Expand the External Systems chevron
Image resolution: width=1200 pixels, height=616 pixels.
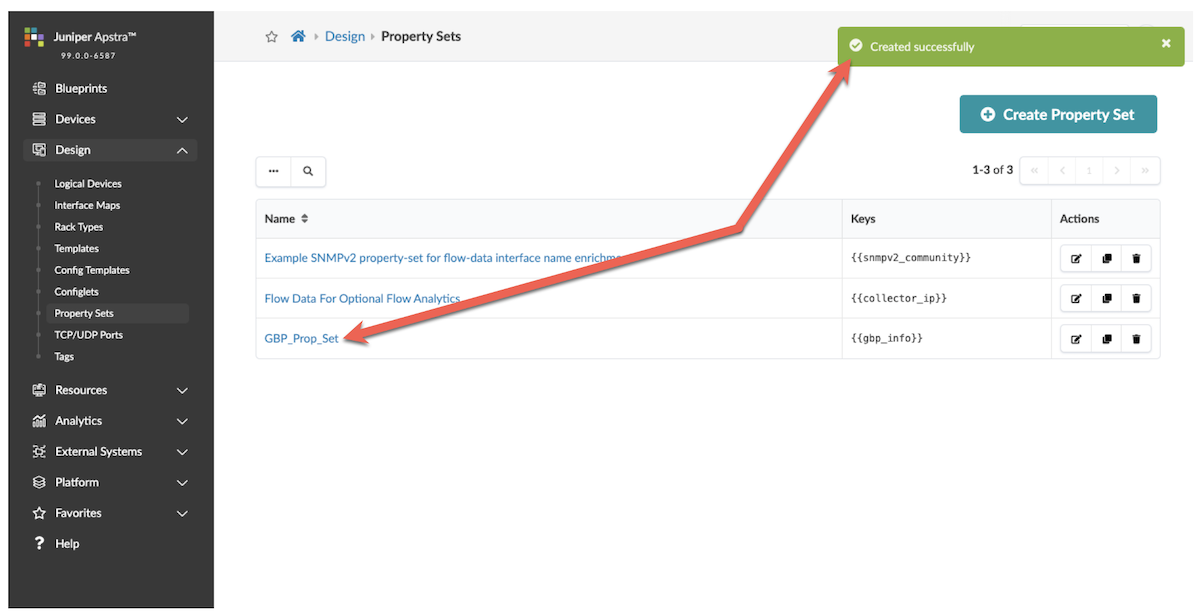[x=182, y=453]
